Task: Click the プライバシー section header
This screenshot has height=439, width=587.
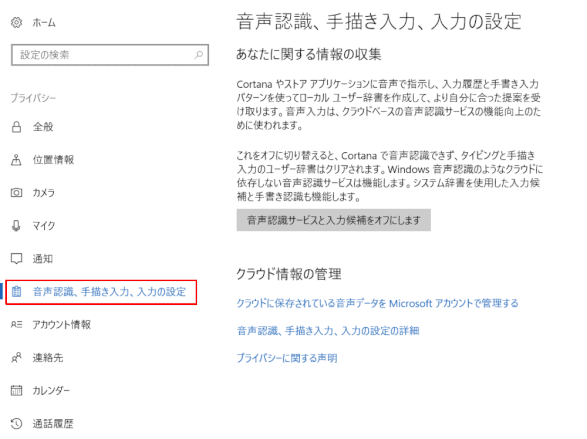Action: (x=33, y=98)
